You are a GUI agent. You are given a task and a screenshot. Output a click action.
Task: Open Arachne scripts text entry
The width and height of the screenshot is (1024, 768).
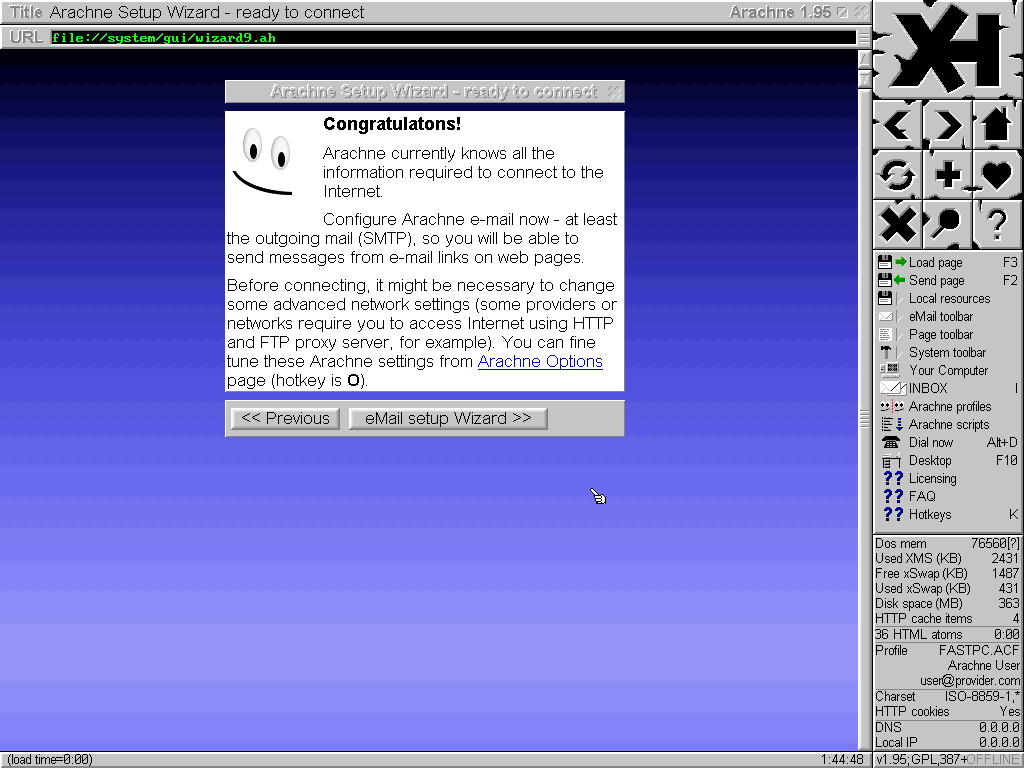[x=949, y=424]
